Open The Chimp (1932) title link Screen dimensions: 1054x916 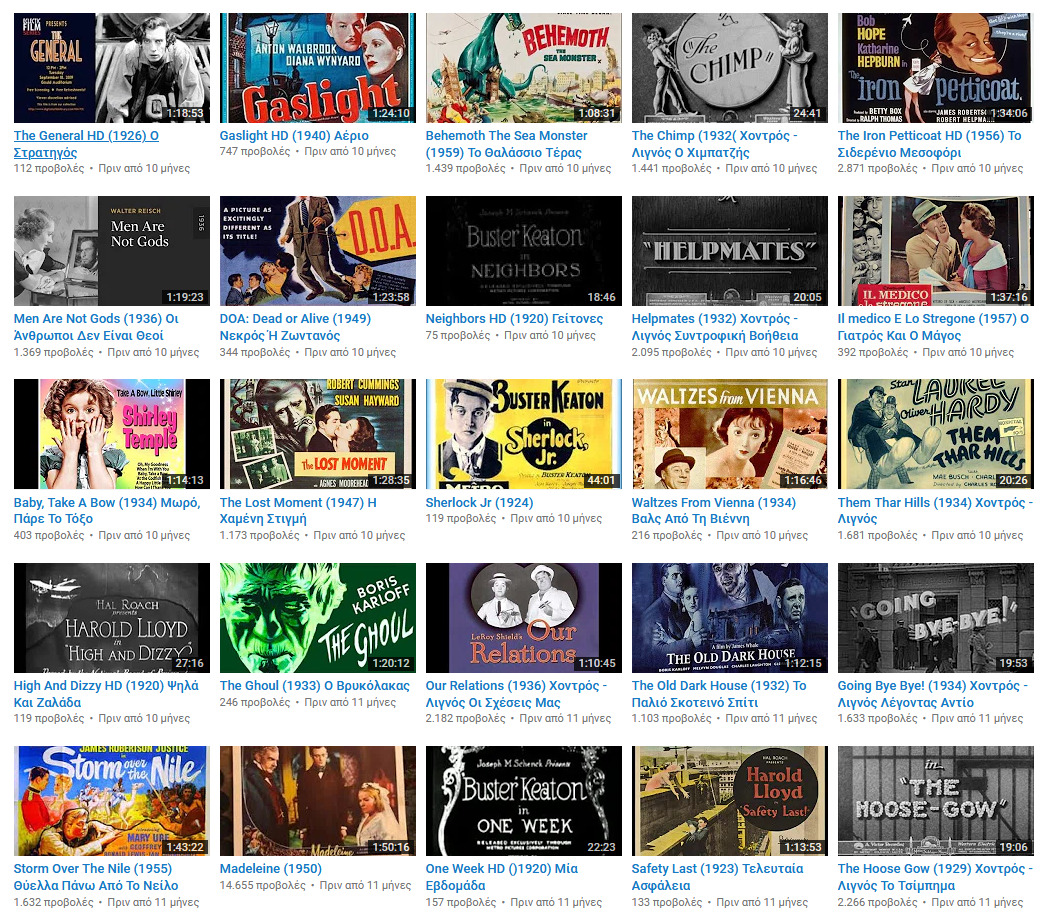[715, 144]
